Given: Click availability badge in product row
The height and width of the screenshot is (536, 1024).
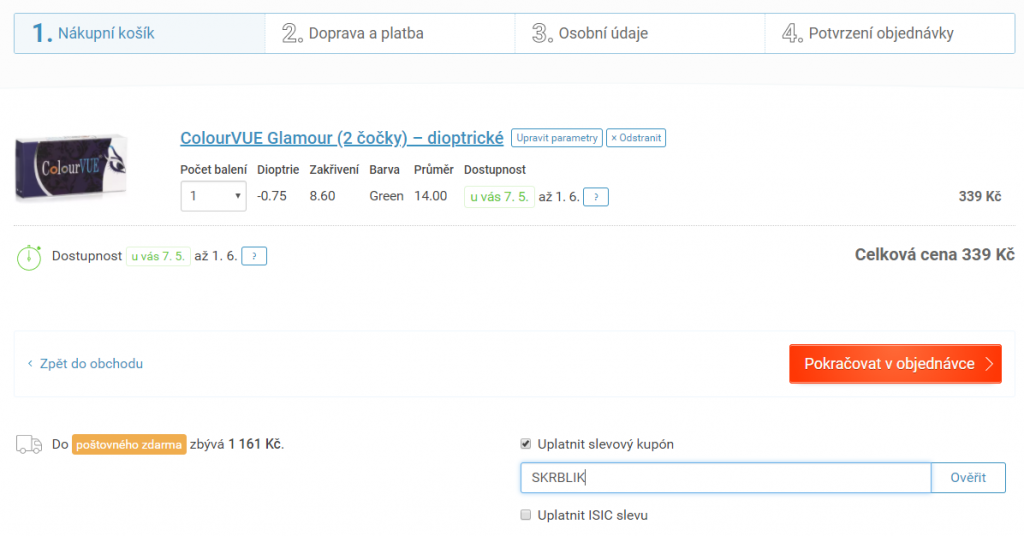Looking at the screenshot, I should click(499, 197).
